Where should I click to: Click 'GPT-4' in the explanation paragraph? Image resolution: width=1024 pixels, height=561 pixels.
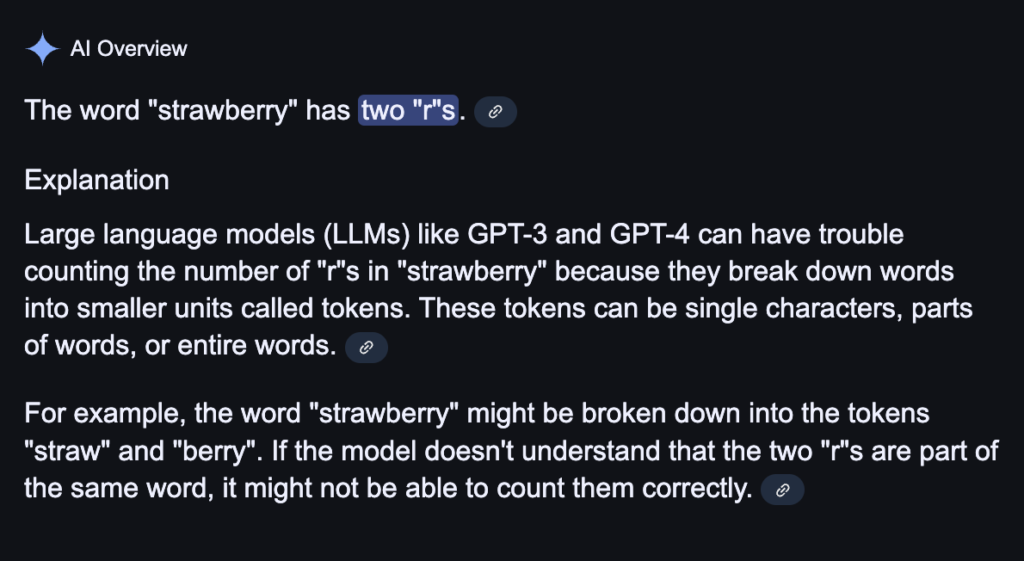[649, 234]
